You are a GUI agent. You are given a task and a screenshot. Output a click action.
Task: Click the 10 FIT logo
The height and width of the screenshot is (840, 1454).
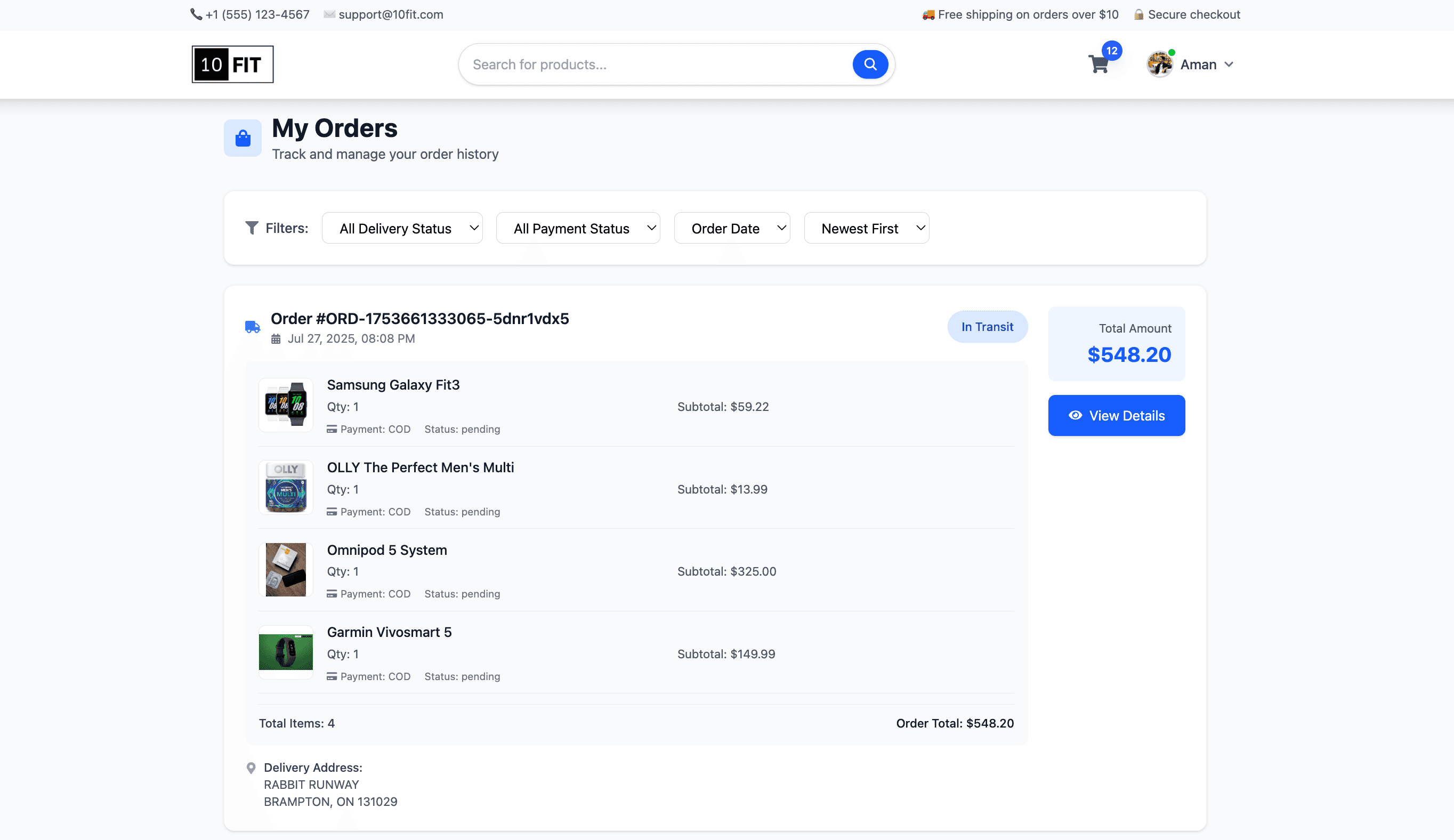(232, 64)
